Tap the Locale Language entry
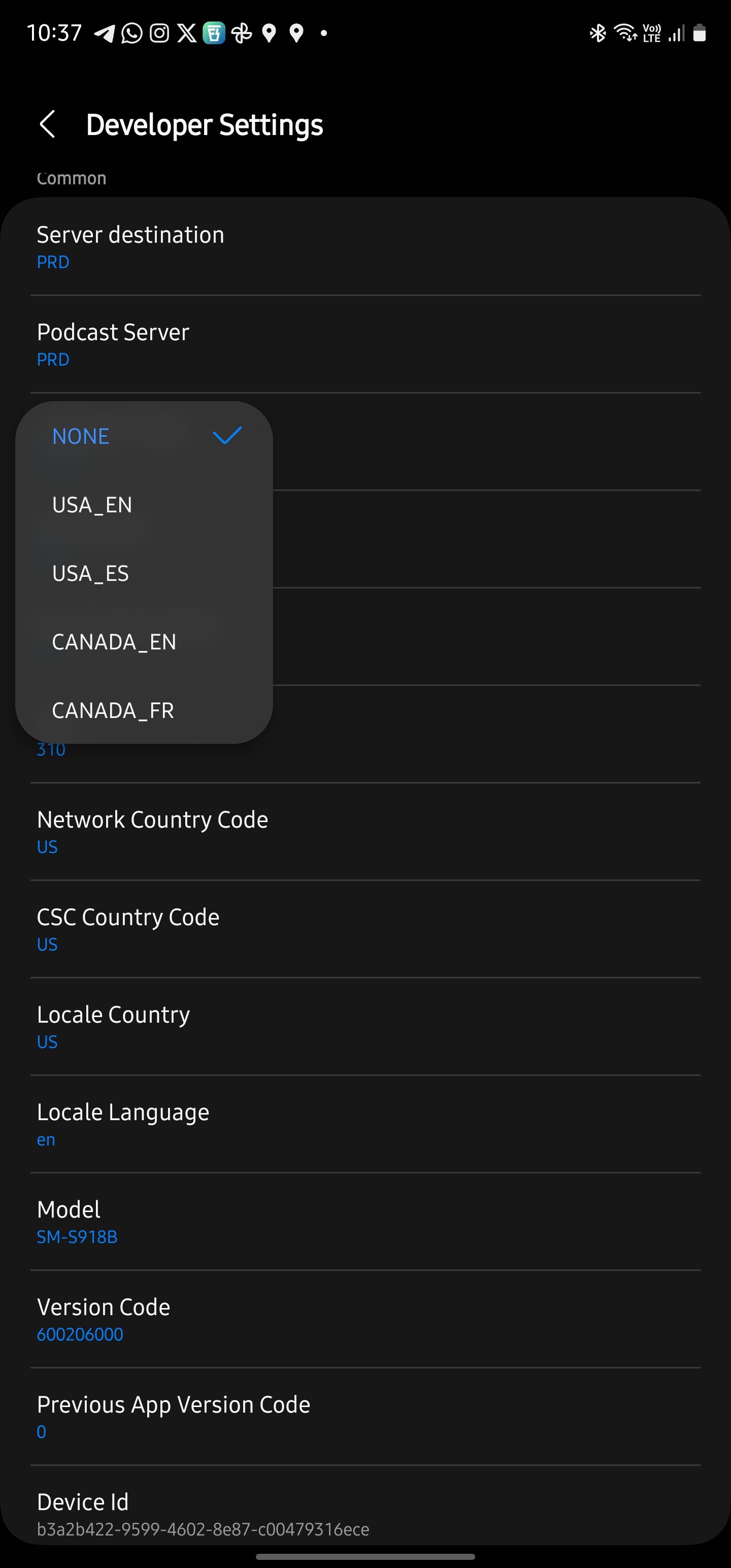 coord(365,1124)
